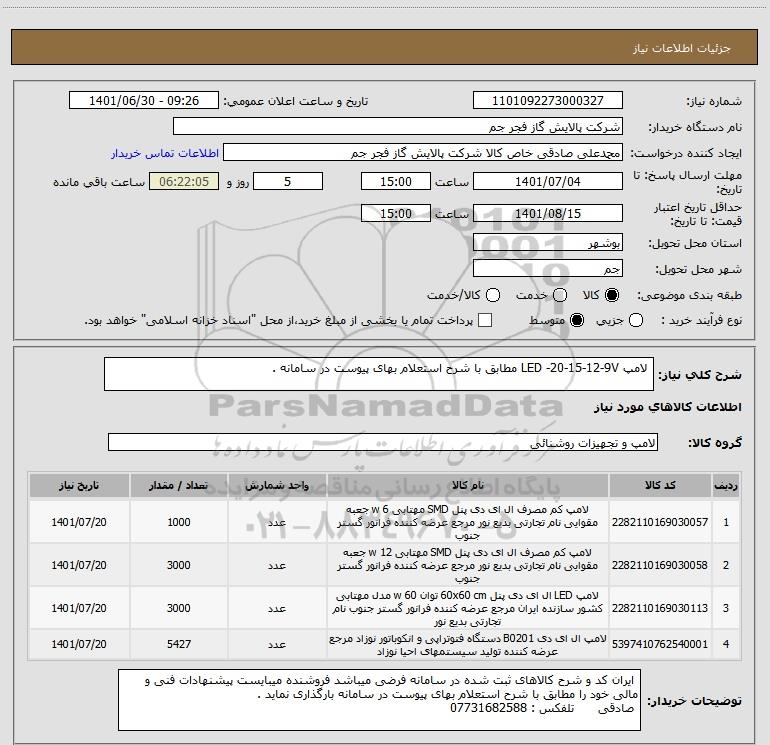Click item code 2282110169030058
This screenshot has width=770, height=745.
click(x=660, y=565)
